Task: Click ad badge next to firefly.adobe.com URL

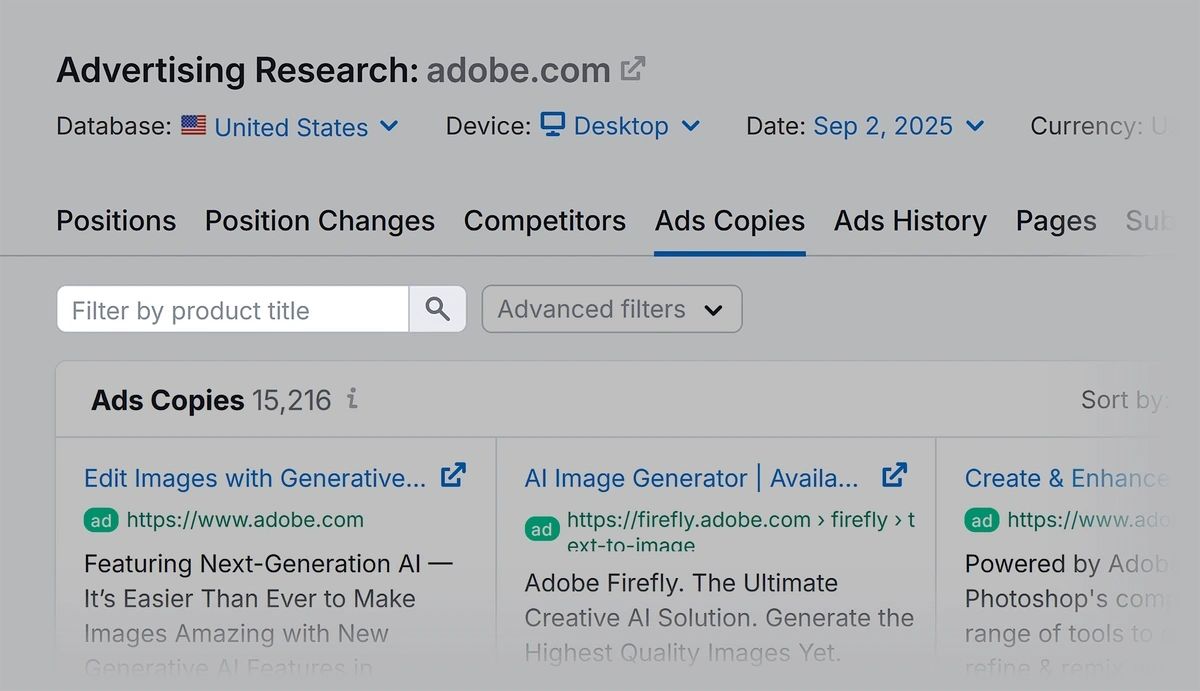Action: coord(541,529)
